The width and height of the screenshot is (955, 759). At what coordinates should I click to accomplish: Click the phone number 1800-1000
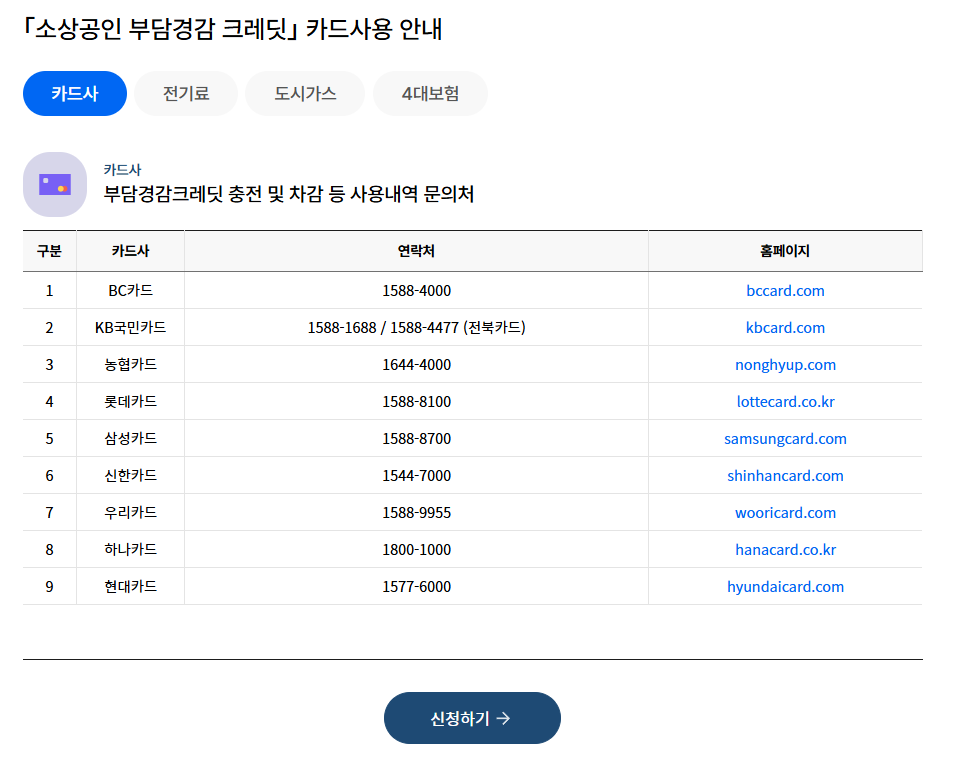point(417,549)
